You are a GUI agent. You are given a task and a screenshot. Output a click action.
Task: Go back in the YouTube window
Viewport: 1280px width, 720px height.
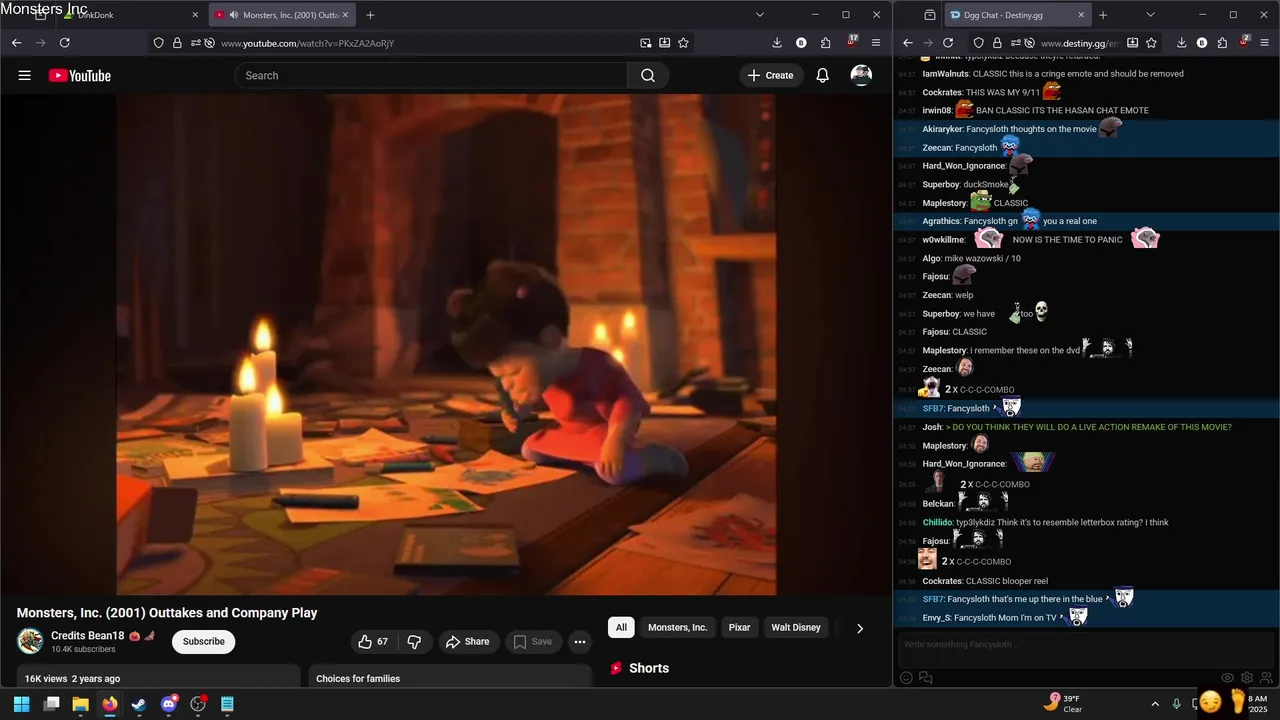pos(16,43)
